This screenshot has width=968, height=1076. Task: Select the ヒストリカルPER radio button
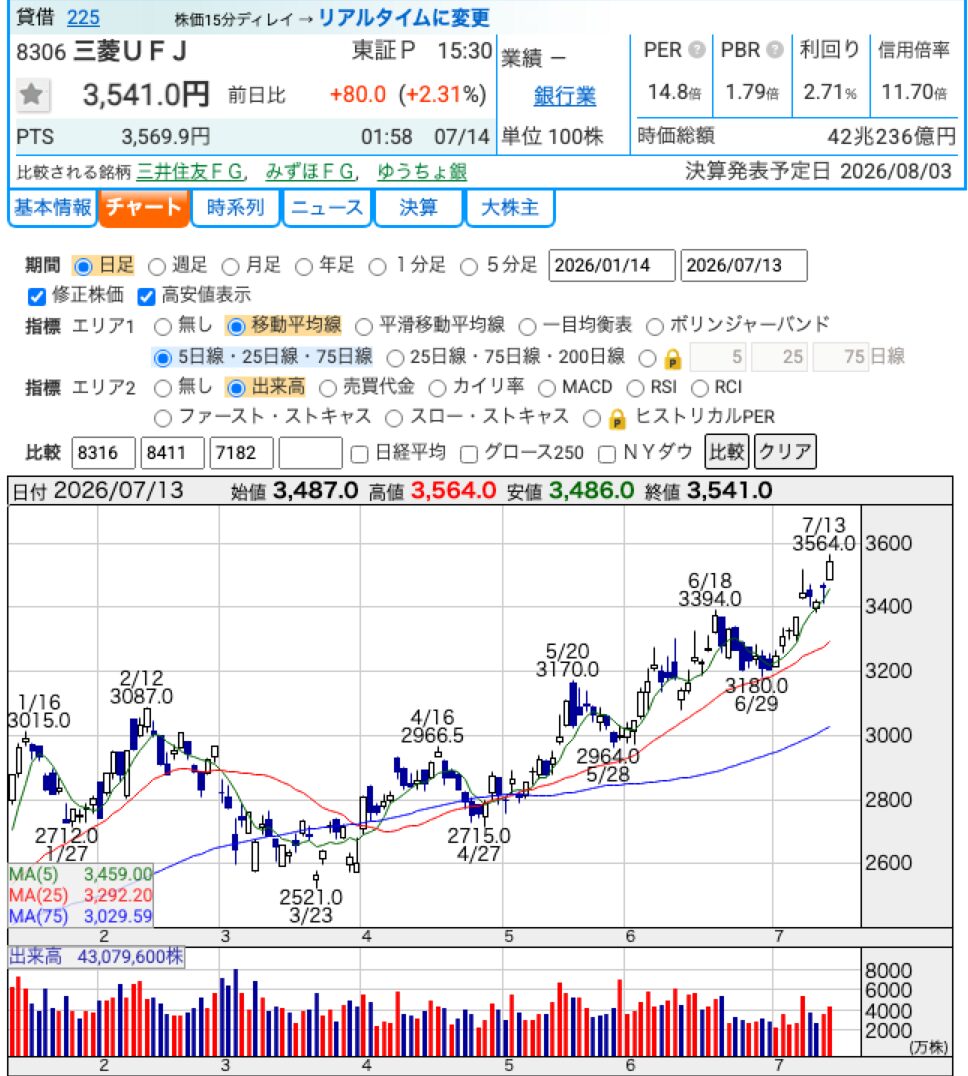point(591,418)
